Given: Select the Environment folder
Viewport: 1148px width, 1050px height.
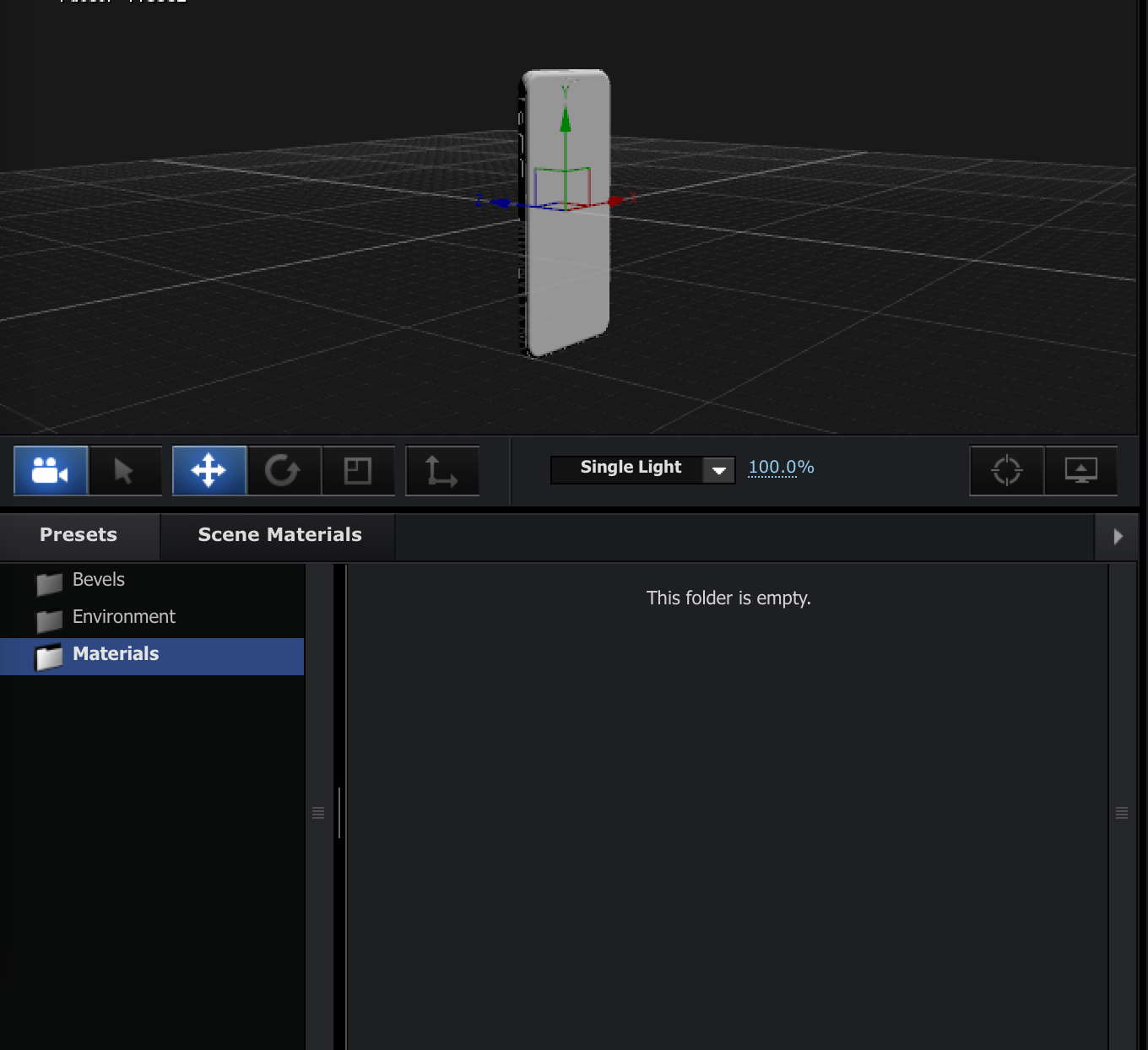Looking at the screenshot, I should [x=123, y=617].
